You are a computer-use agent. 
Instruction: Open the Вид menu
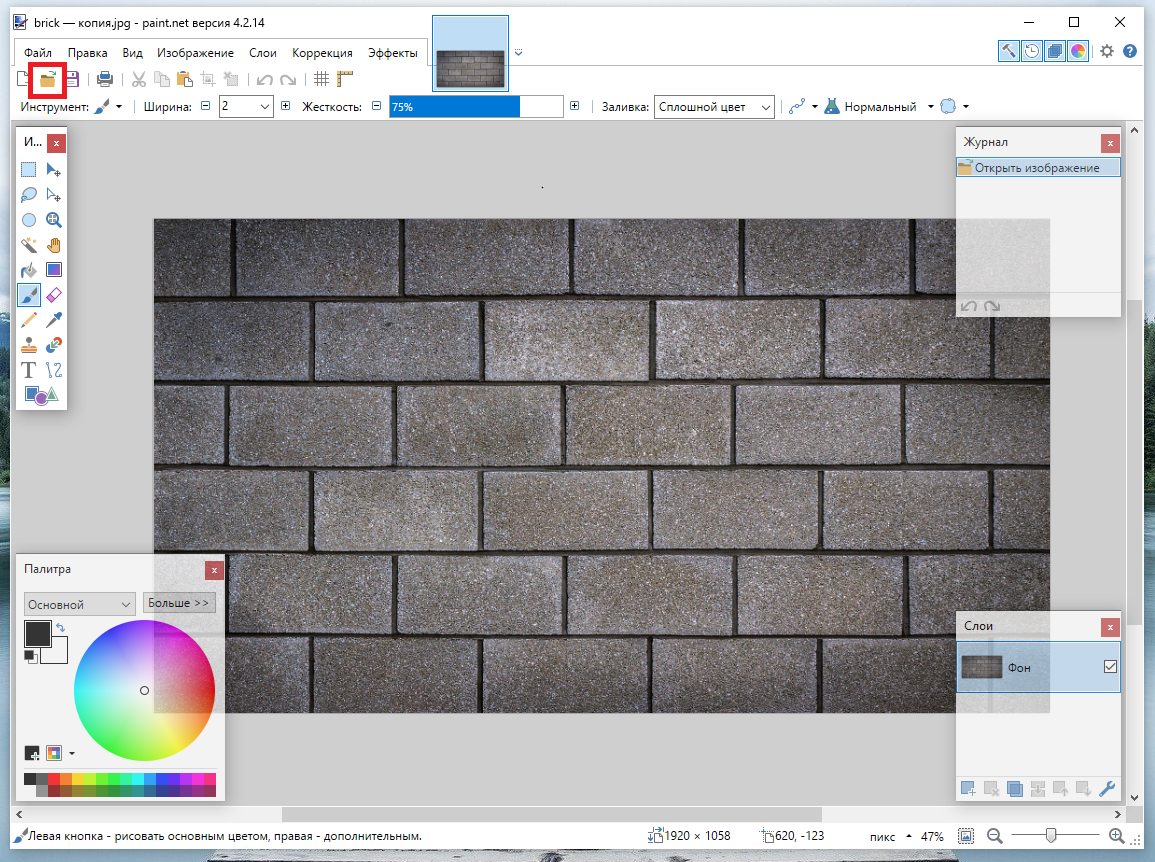coord(133,53)
